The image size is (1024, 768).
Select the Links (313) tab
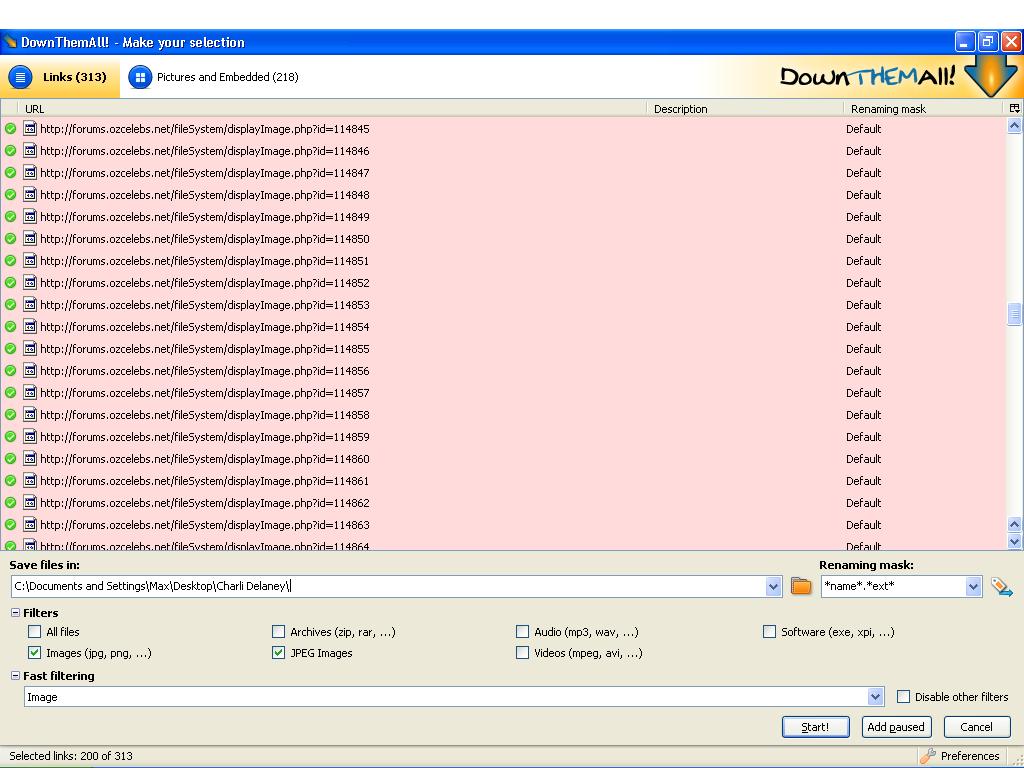60,77
